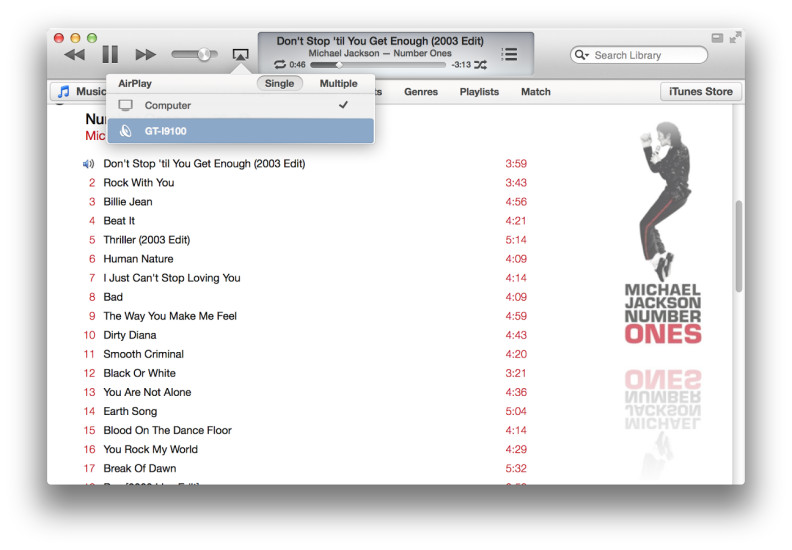Adjust the volume slider knob
The image size is (792, 550).
204,54
